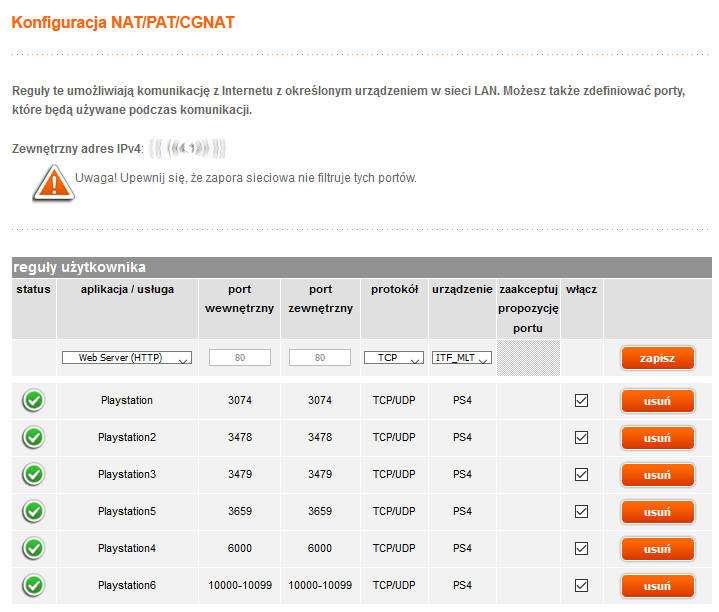719x612 pixels.
Task: Click the green status icon for Playstation6
Action: click(33, 585)
